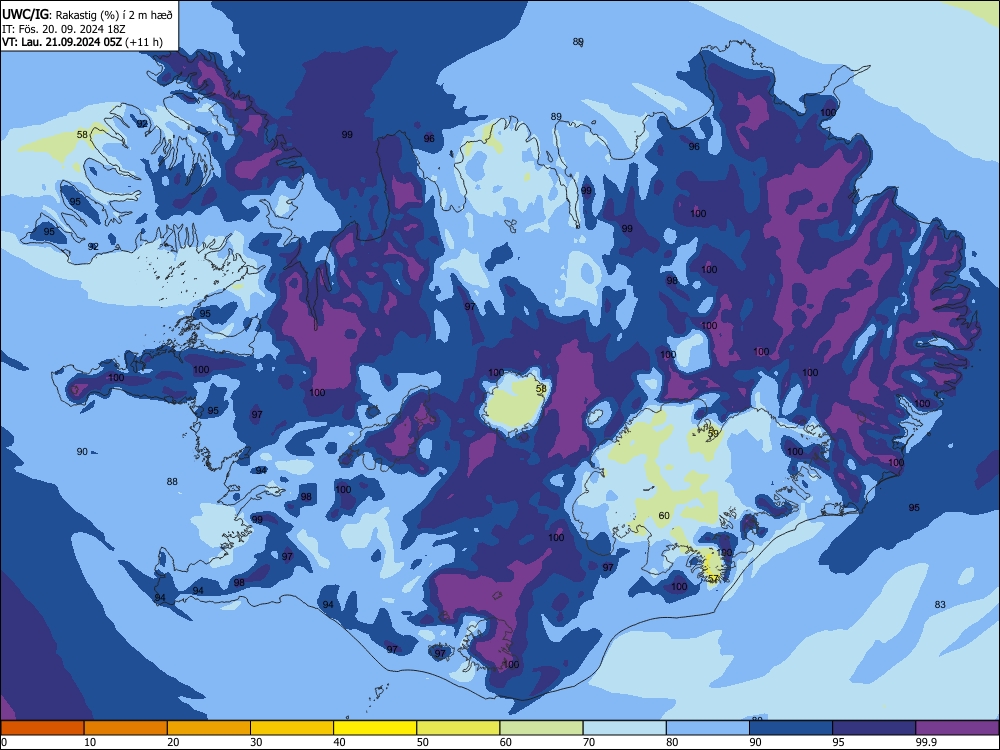This screenshot has height=750, width=1000.
Task: Click the map humidity value '83'
Action: tap(940, 605)
